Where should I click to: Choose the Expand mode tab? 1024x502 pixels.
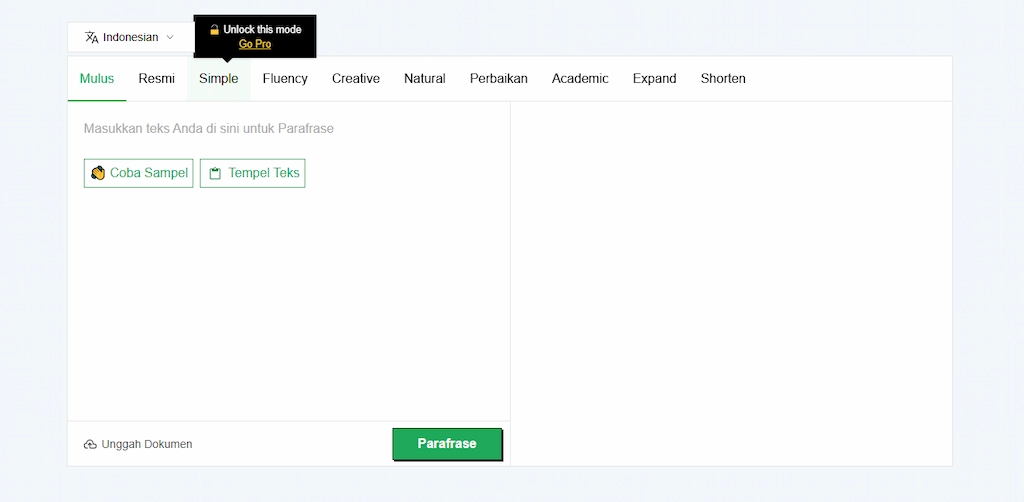click(x=654, y=78)
